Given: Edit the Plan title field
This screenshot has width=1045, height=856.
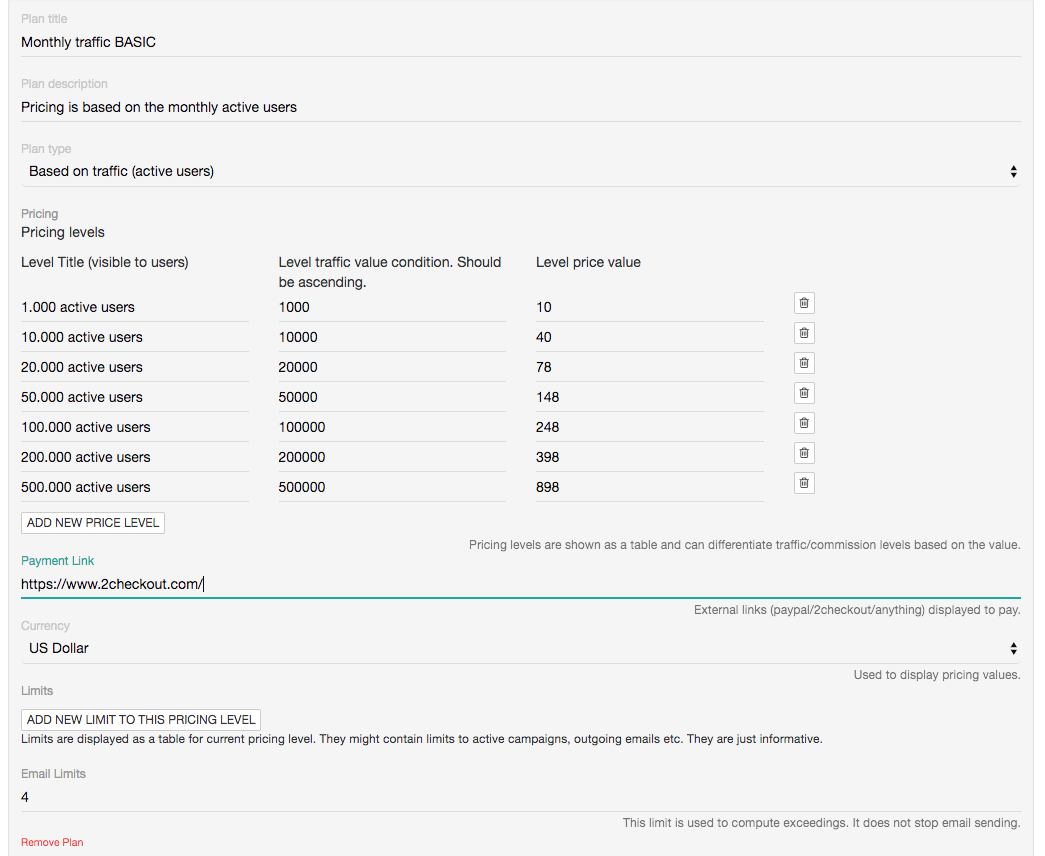Looking at the screenshot, I should (521, 42).
